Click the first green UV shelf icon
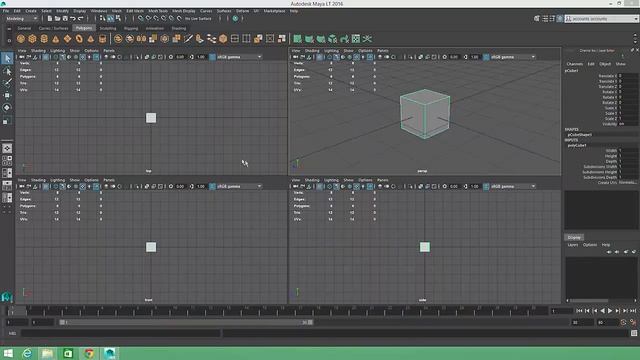 click(x=298, y=39)
